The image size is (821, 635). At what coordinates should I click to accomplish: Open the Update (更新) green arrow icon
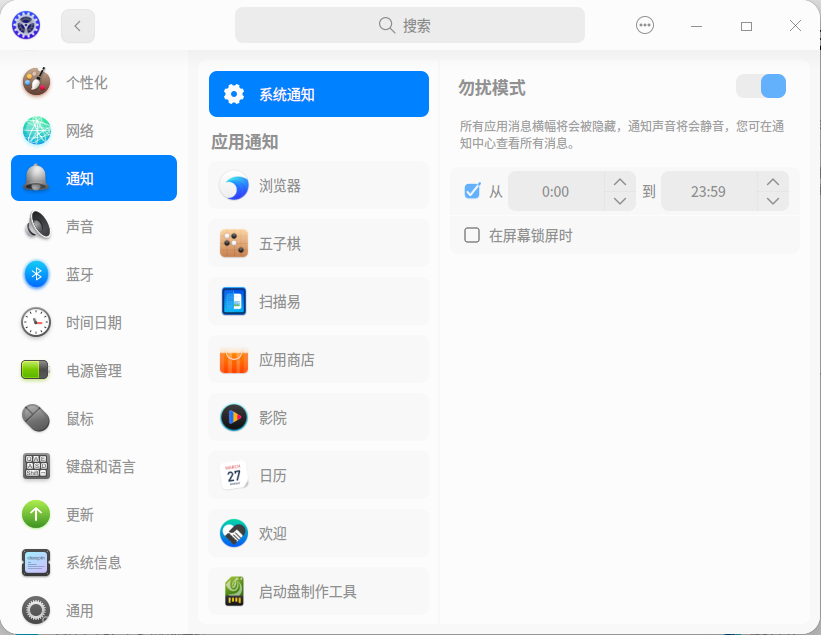(x=36, y=515)
